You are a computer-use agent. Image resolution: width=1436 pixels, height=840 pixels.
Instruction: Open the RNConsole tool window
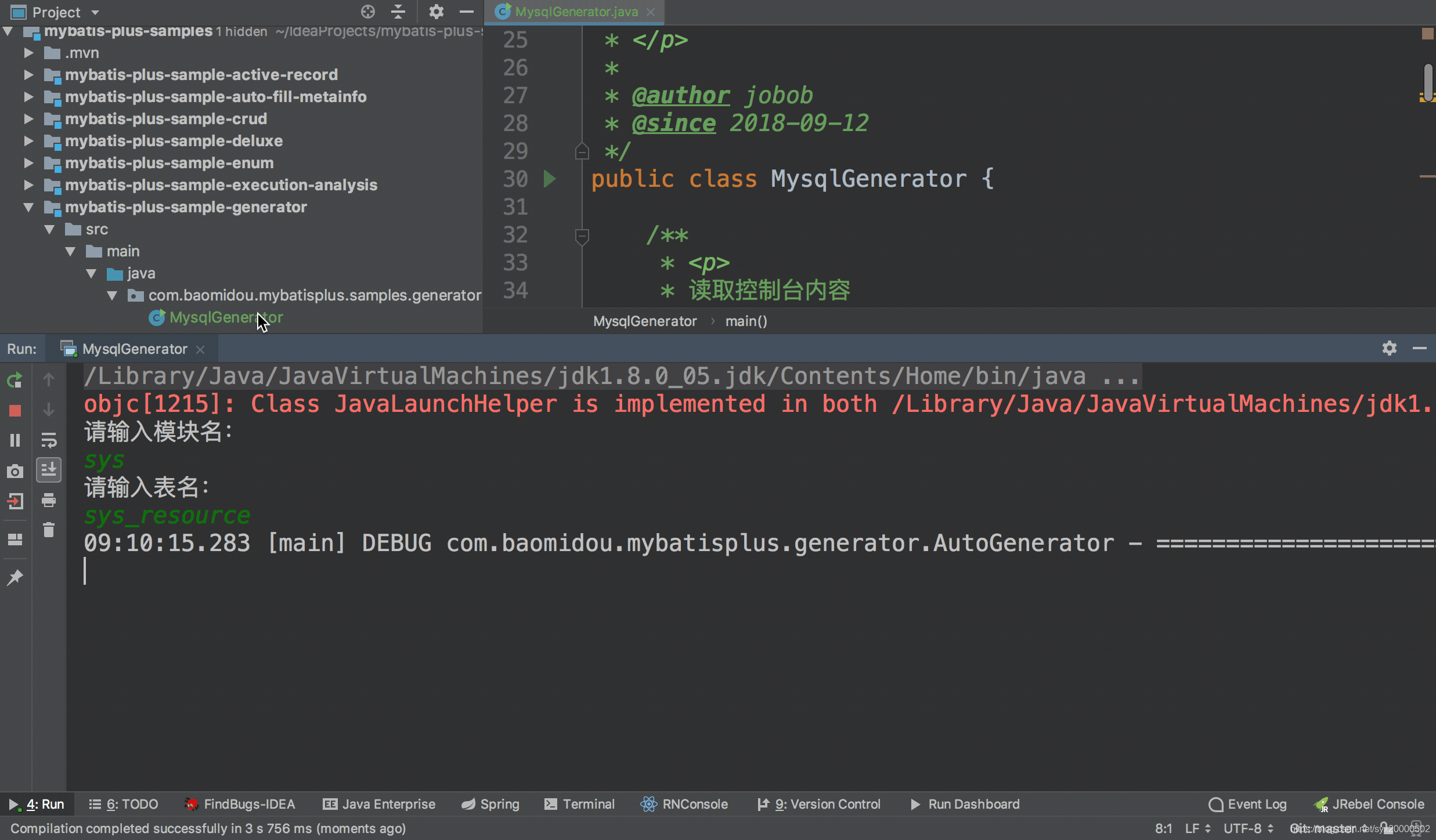(x=684, y=804)
